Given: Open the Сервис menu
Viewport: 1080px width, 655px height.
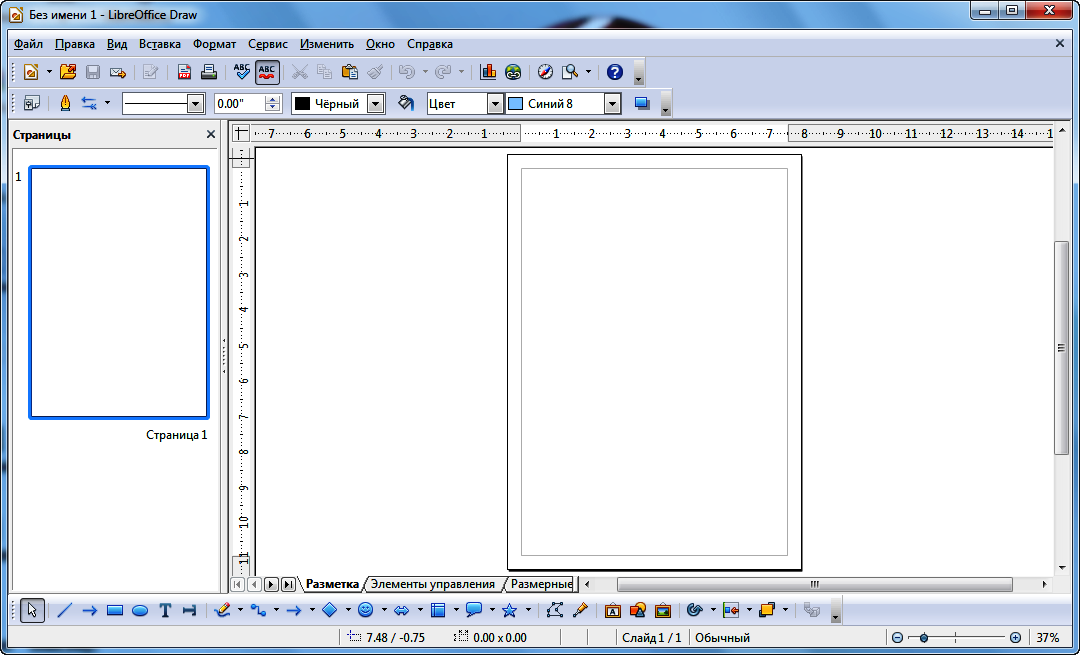Looking at the screenshot, I should point(268,43).
